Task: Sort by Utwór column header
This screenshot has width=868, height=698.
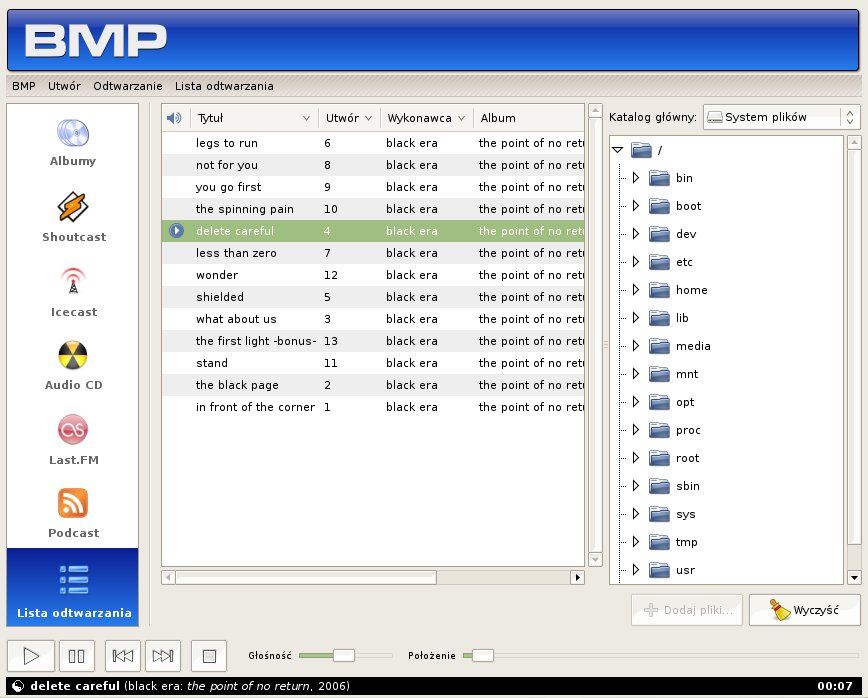Action: point(349,118)
